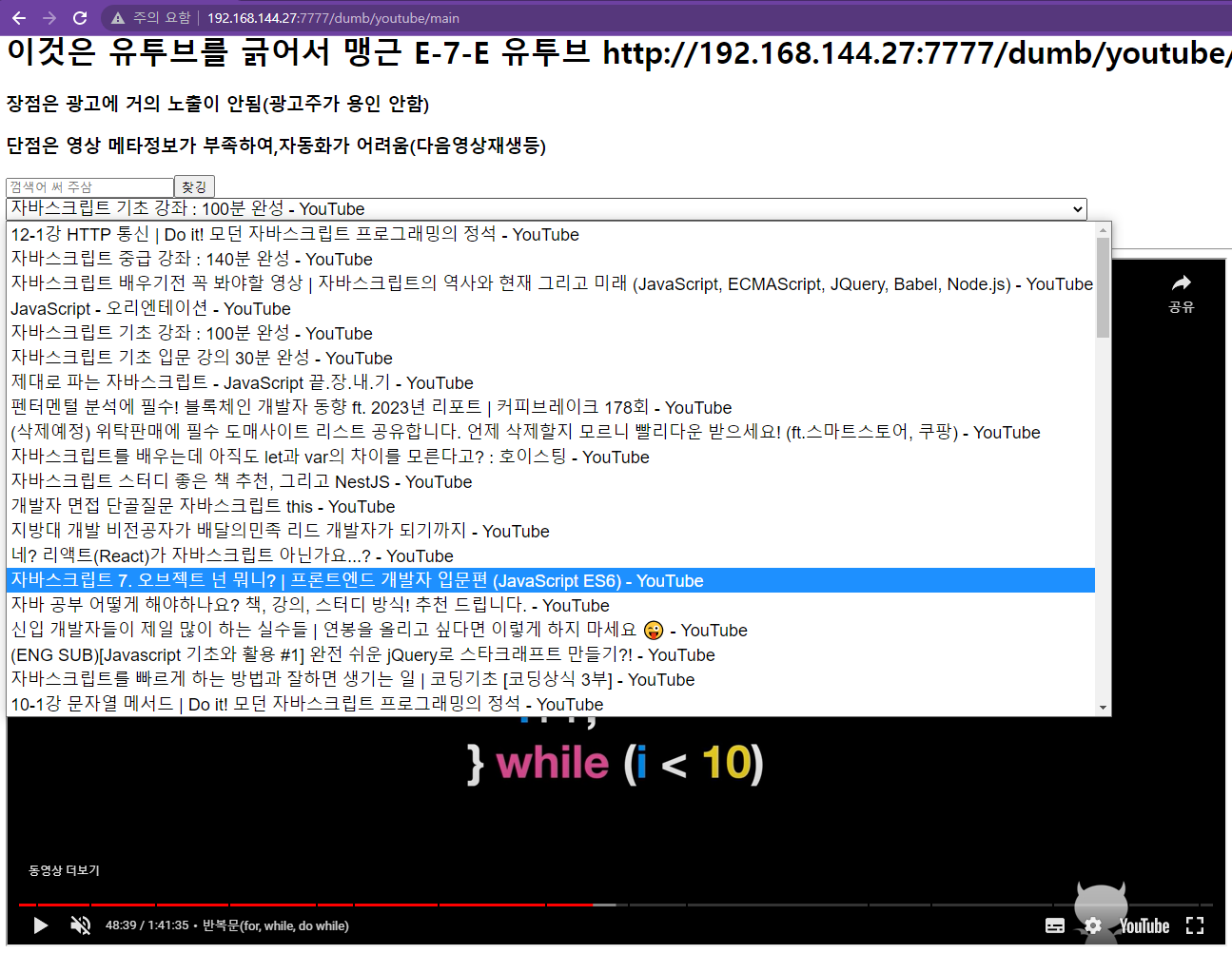This screenshot has width=1232, height=954.
Task: Click the address bar URL text
Action: point(333,18)
